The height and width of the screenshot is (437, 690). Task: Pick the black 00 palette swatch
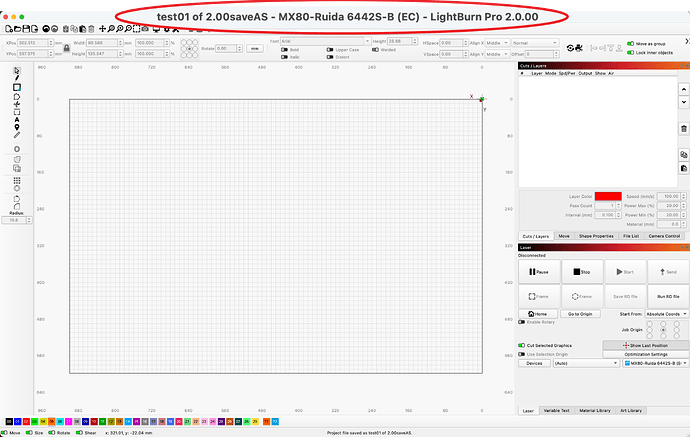[9, 422]
